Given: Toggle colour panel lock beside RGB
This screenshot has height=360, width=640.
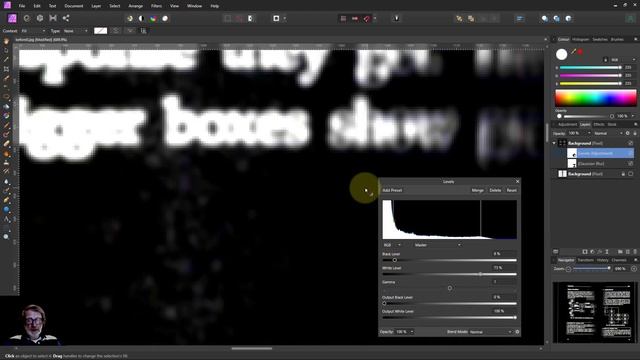Looking at the screenshot, I should [x=605, y=60].
